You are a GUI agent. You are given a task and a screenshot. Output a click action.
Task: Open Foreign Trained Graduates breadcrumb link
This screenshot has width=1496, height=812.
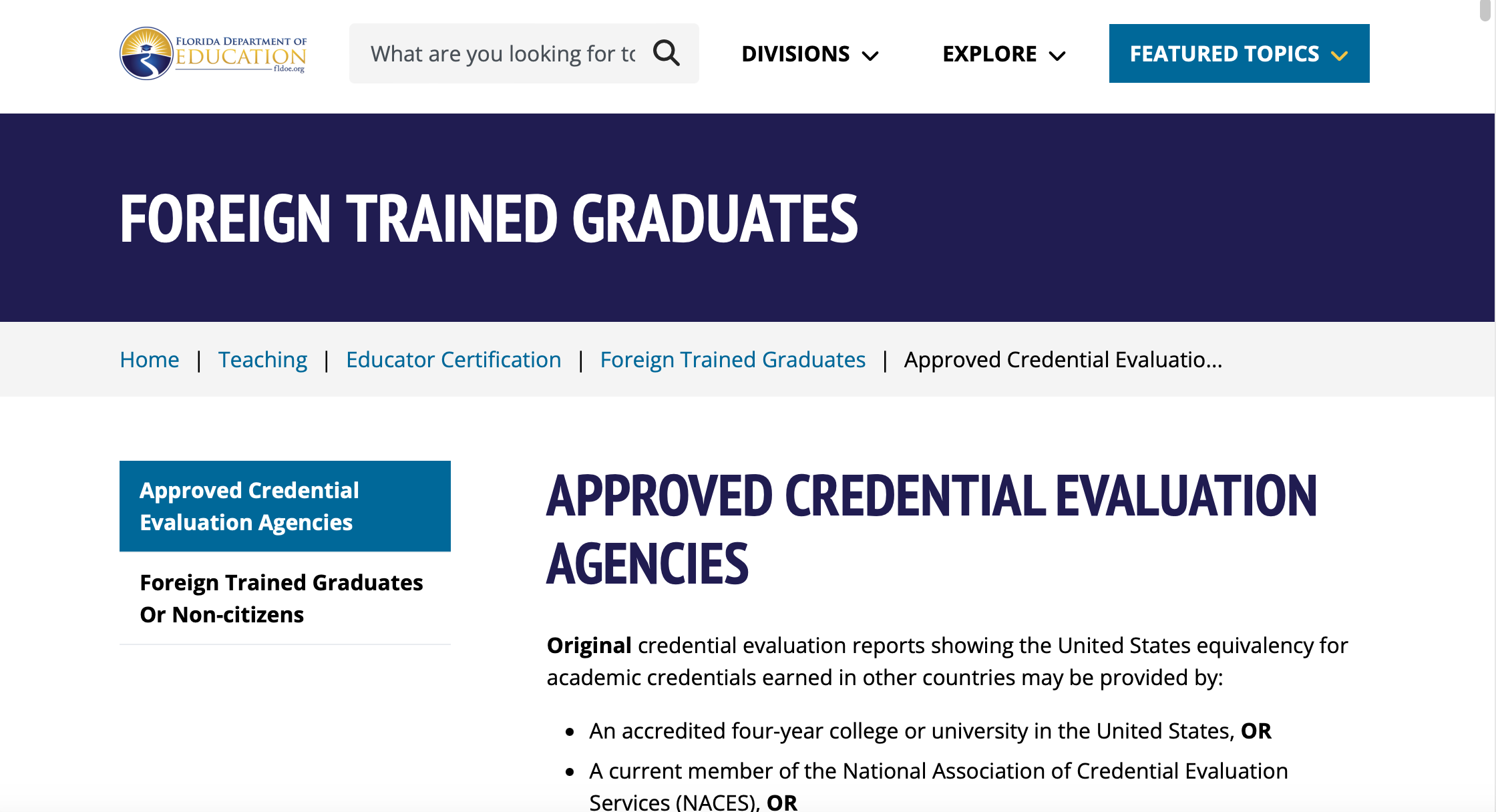(x=733, y=359)
